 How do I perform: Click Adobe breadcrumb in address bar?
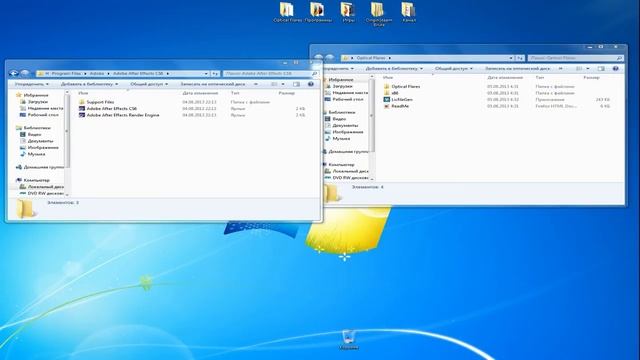[97, 73]
